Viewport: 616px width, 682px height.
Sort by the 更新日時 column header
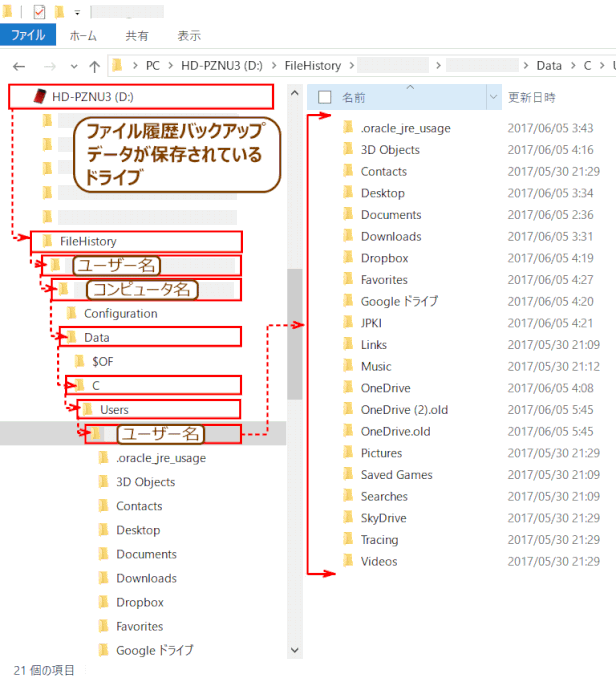(x=532, y=97)
